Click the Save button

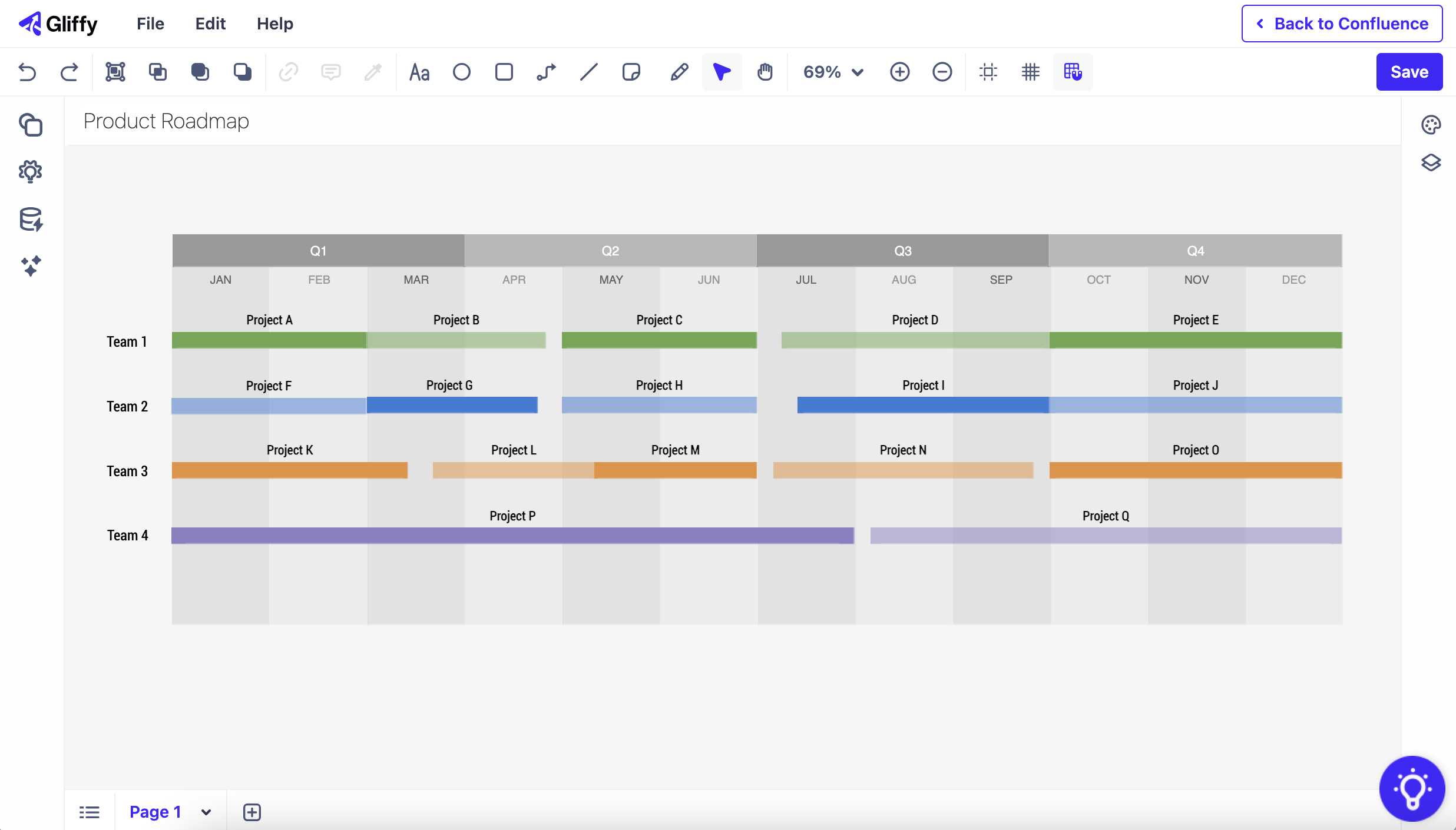click(1409, 72)
